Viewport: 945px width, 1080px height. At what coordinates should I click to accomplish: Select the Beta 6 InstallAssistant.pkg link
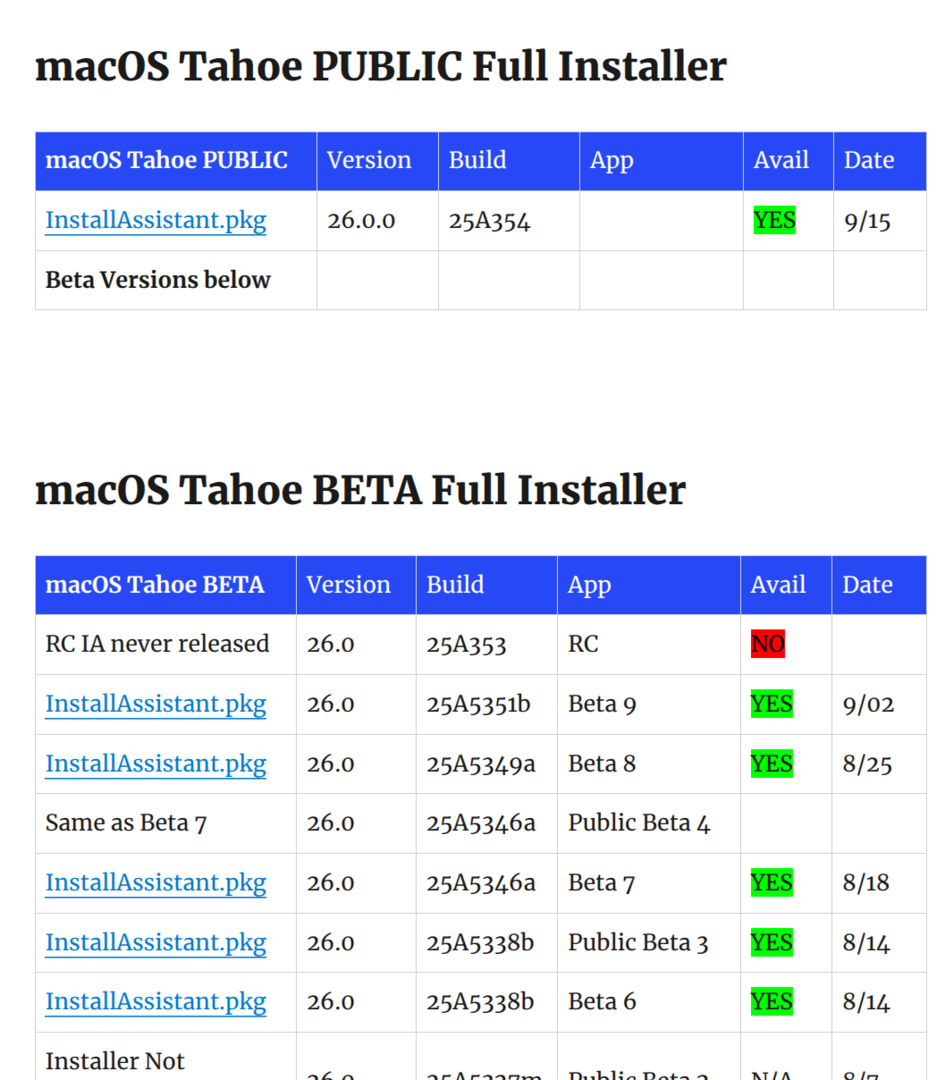click(156, 1002)
